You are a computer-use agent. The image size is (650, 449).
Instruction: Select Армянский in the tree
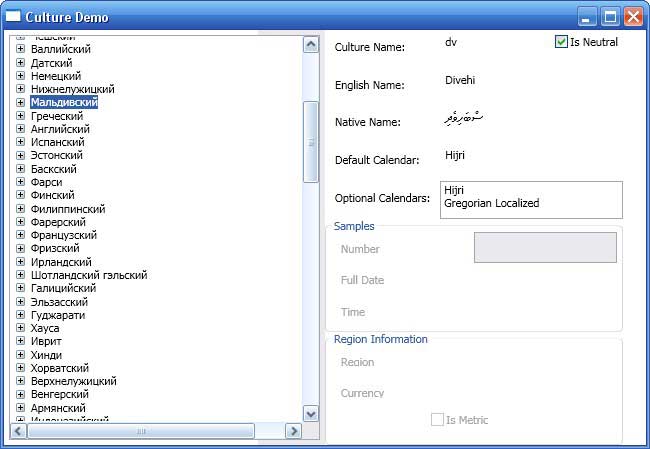coord(58,408)
